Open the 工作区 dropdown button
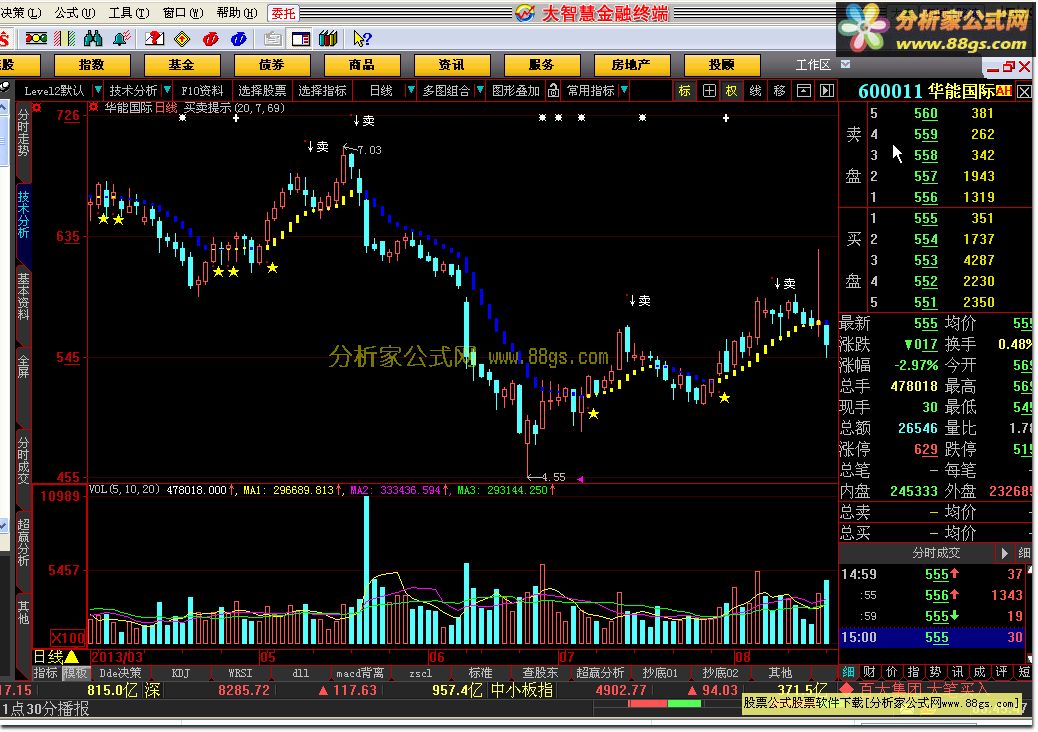 [x=845, y=64]
